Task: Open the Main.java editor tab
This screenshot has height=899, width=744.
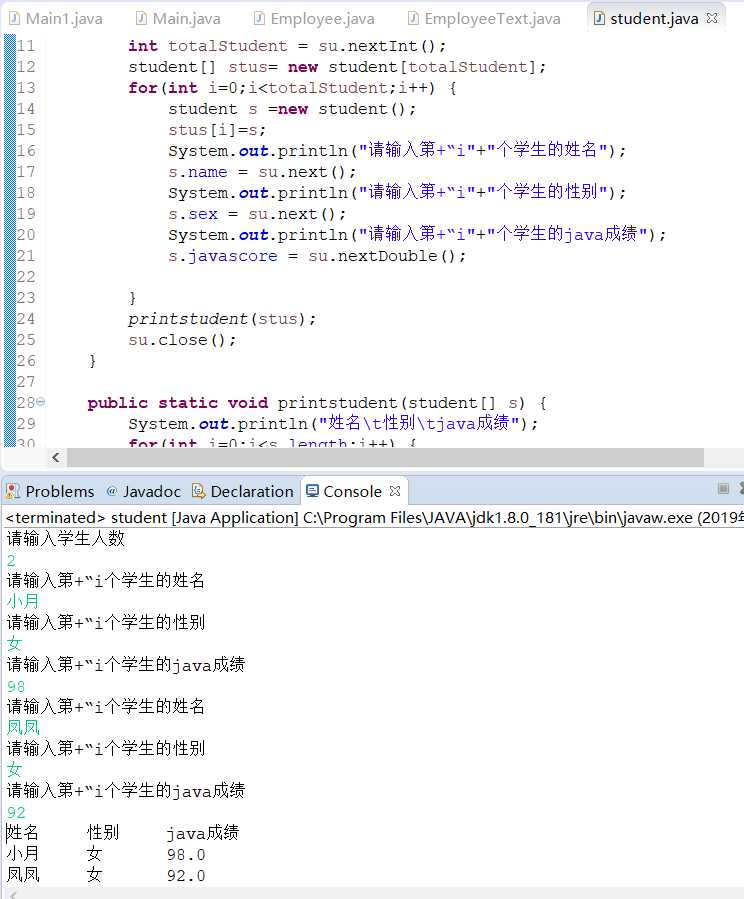Action: click(178, 19)
